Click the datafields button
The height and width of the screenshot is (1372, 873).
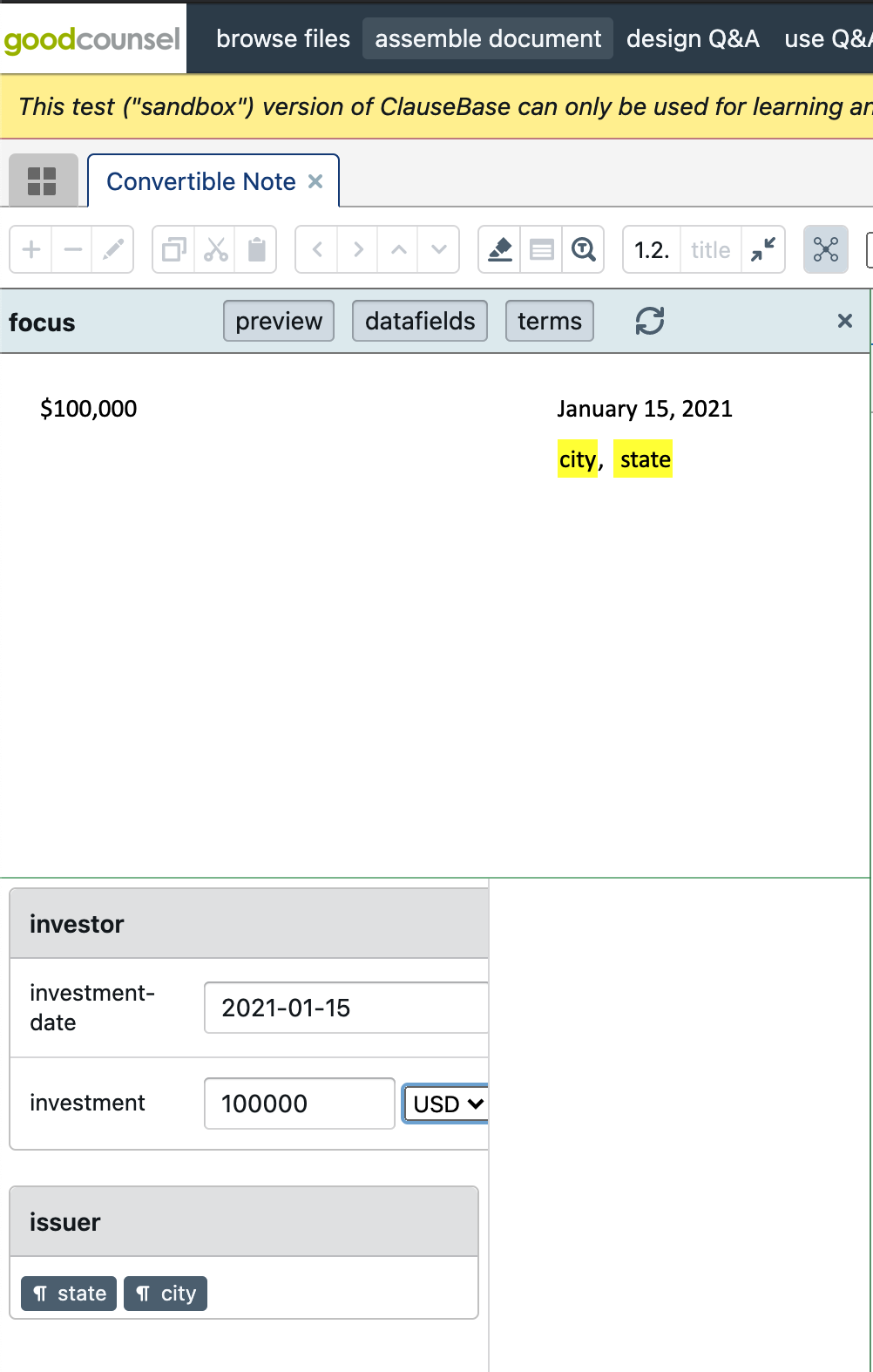(x=420, y=321)
